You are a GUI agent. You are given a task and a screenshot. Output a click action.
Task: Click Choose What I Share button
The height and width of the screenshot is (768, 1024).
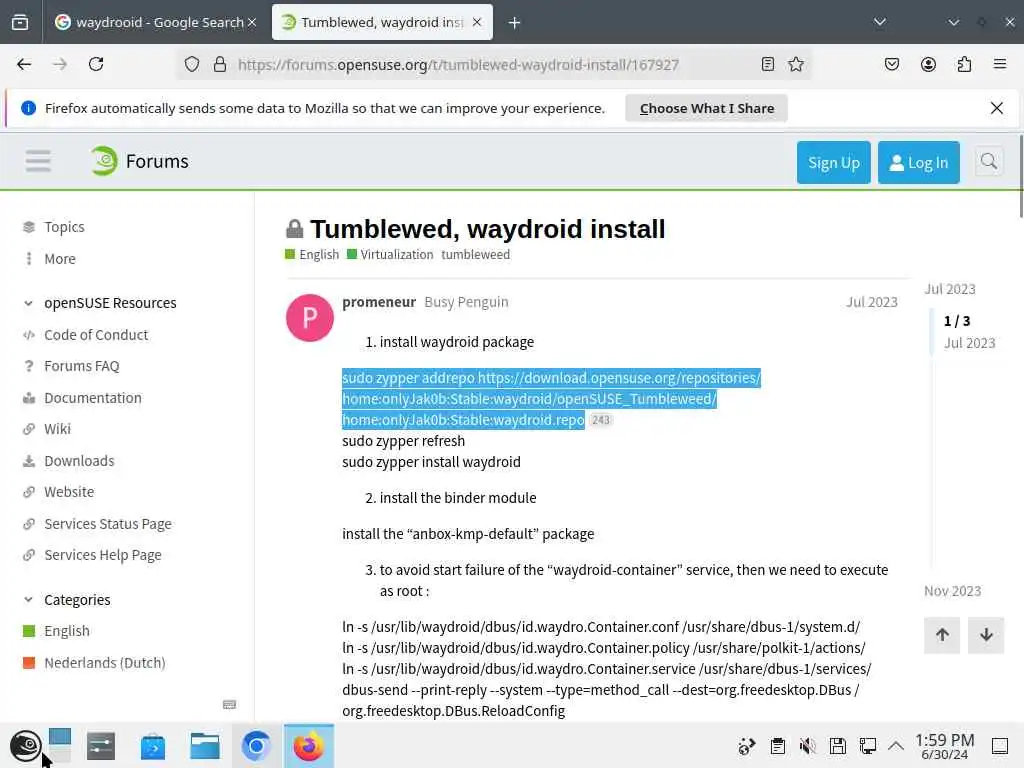pos(707,108)
